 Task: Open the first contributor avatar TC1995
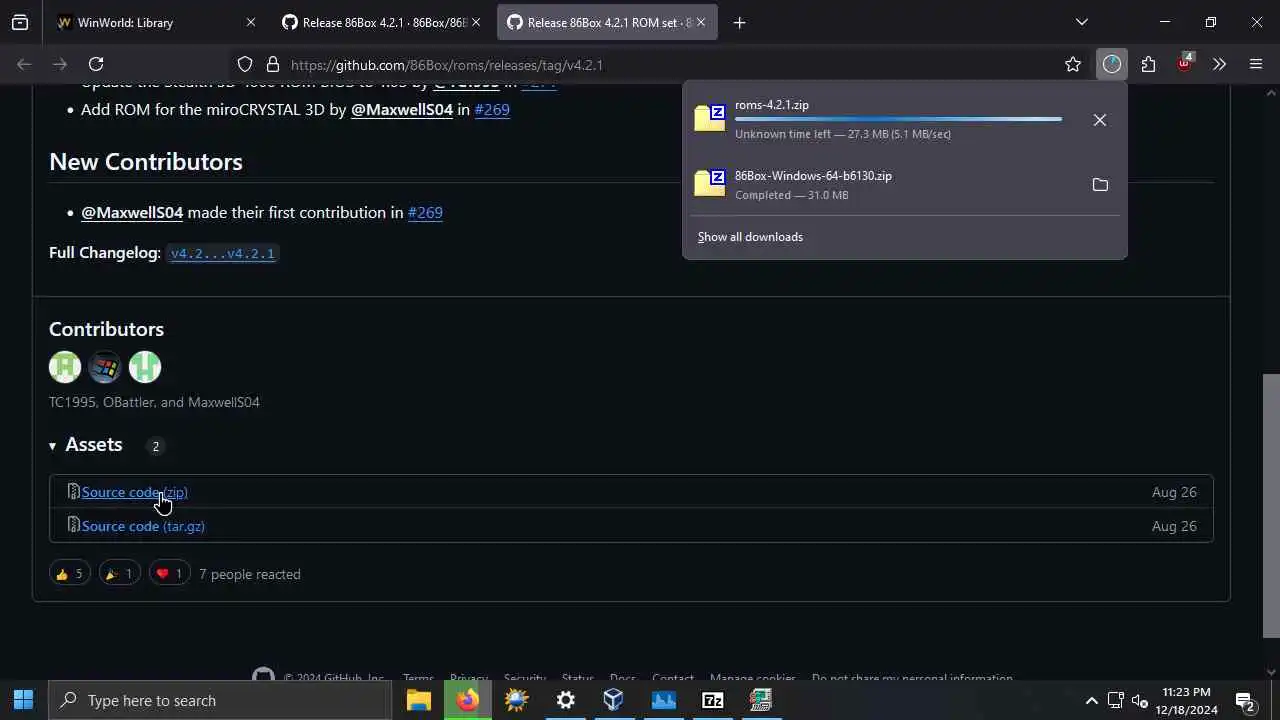click(65, 367)
